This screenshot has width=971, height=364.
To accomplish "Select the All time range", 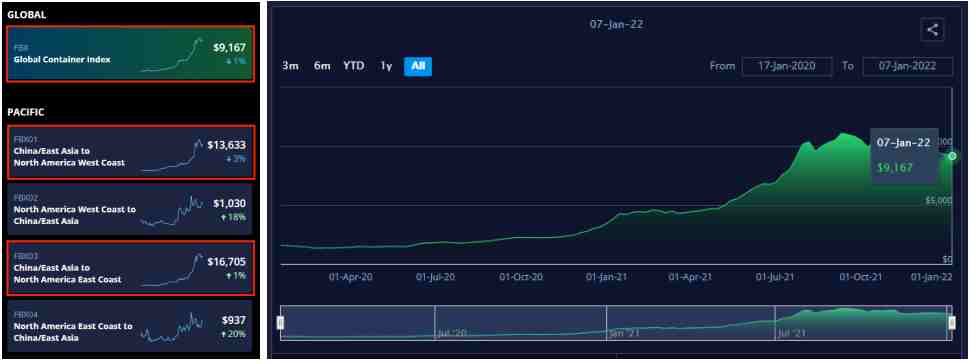I will coord(418,66).
